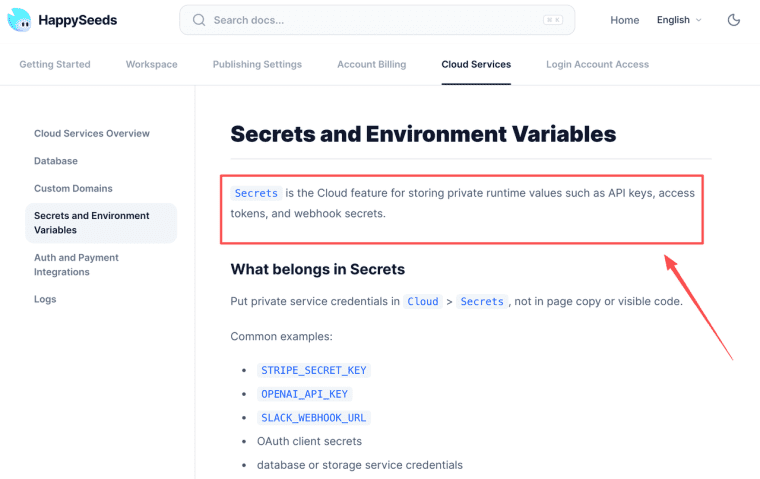Viewport: 760px width, 479px height.
Task: Click the search magnifier icon
Action: [199, 20]
